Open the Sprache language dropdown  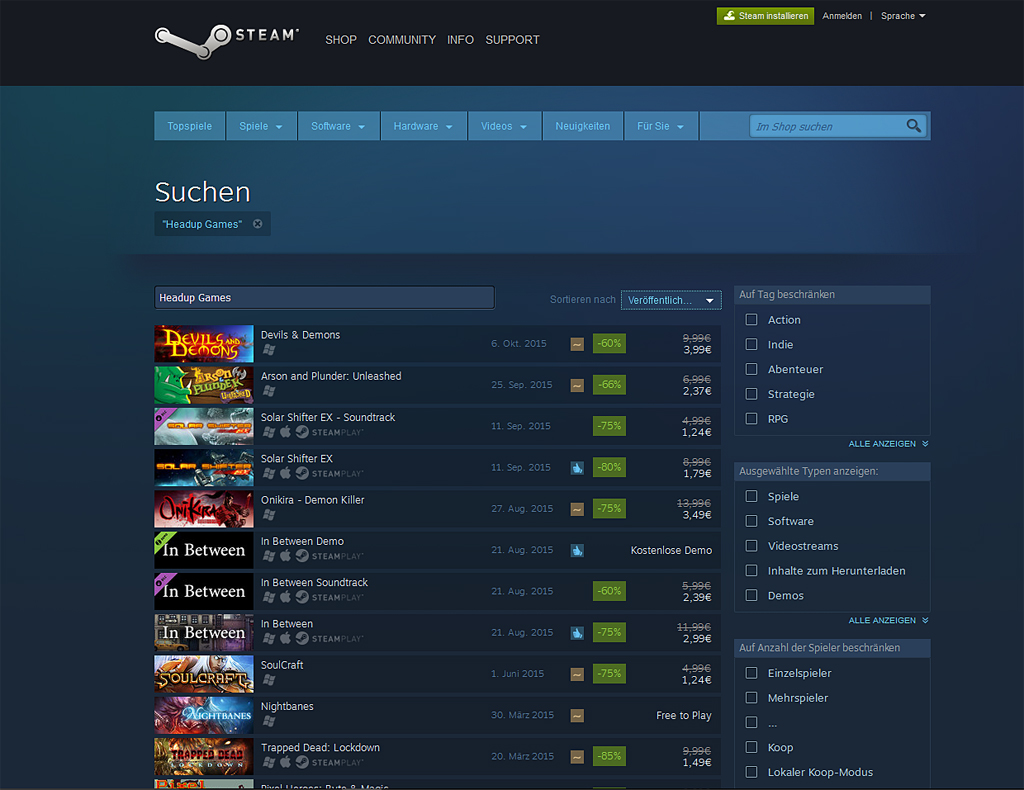click(x=902, y=16)
